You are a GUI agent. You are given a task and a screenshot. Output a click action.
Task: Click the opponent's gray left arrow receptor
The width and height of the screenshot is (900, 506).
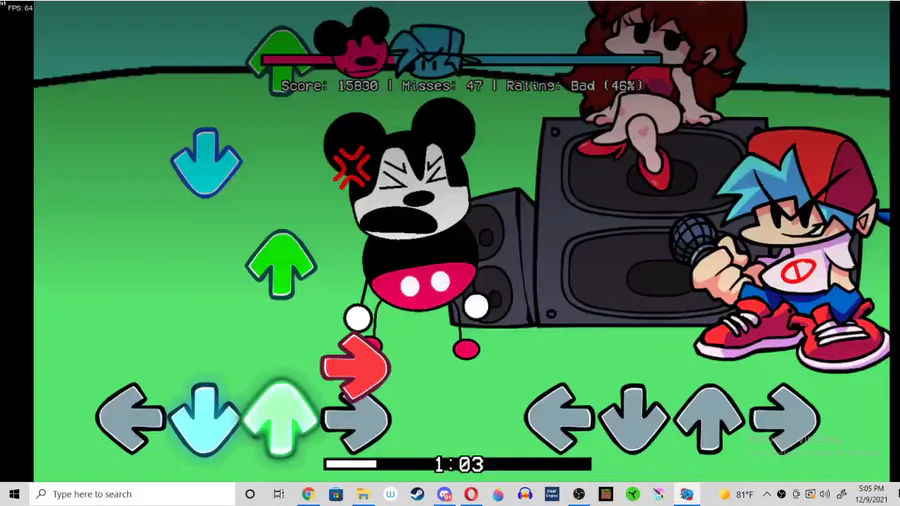click(x=130, y=418)
